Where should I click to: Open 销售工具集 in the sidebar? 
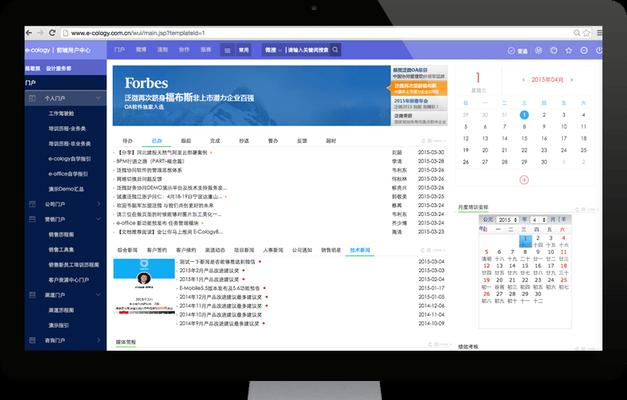61,250
